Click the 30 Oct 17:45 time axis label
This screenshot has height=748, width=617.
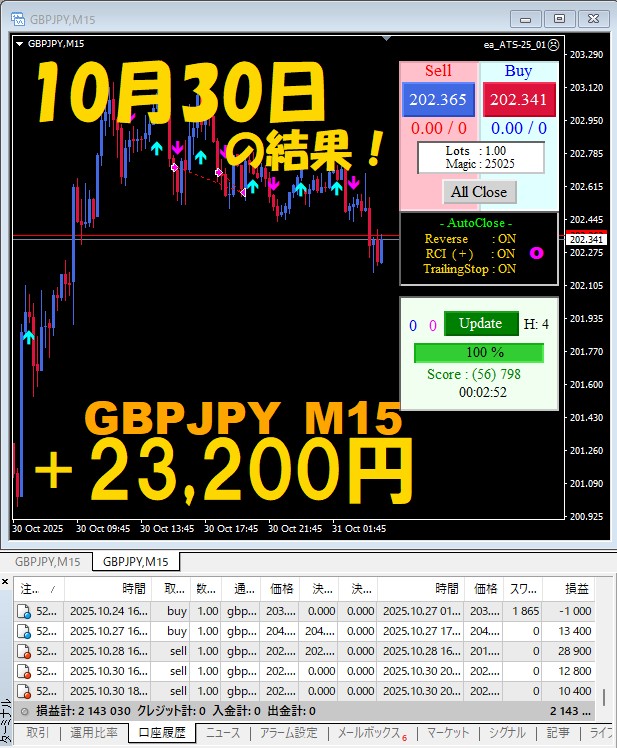pos(231,529)
